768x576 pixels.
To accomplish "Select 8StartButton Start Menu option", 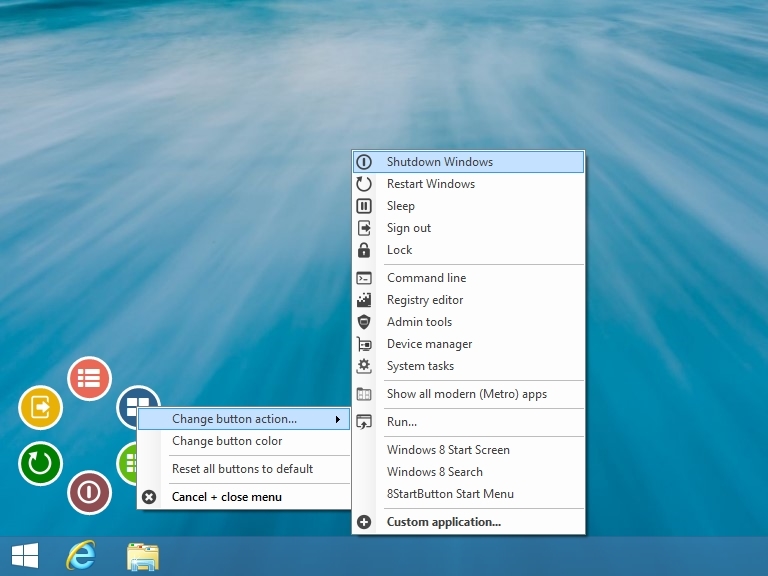I will point(468,494).
